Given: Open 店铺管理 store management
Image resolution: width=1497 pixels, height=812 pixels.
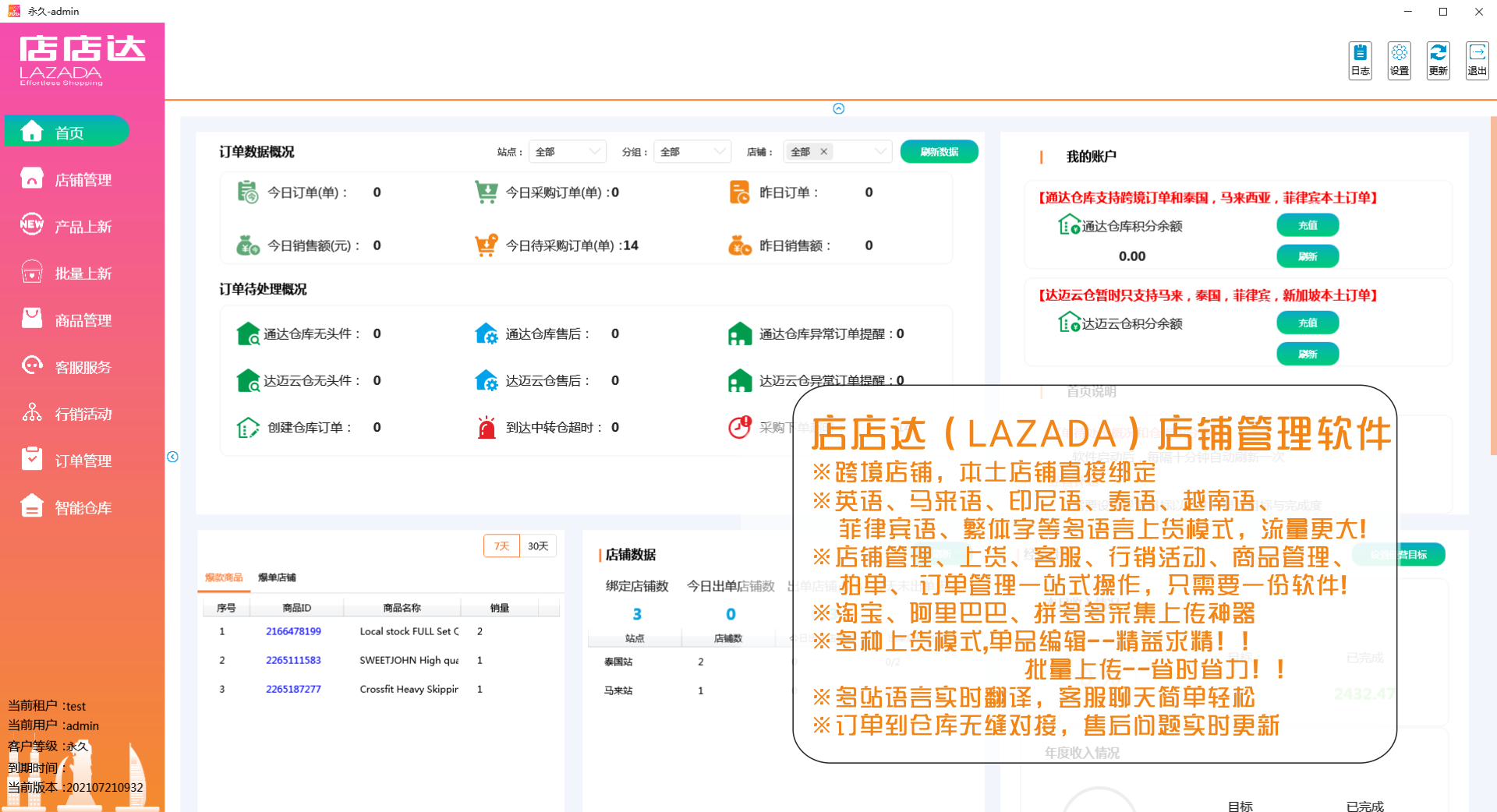Looking at the screenshot, I should (83, 180).
